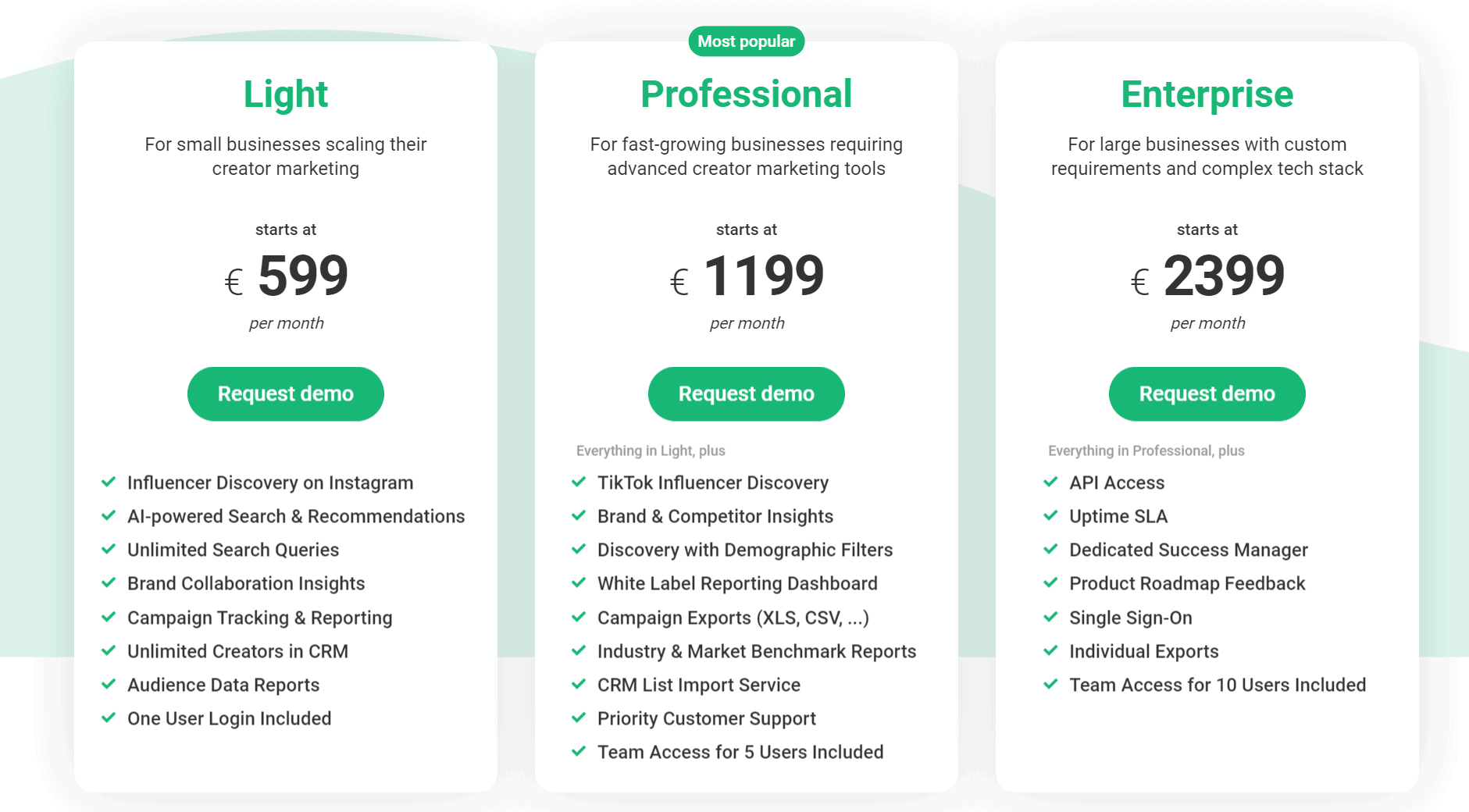Click checkmark next to White Label Reporting Dashboard
This screenshot has height=812, width=1469.
579,582
